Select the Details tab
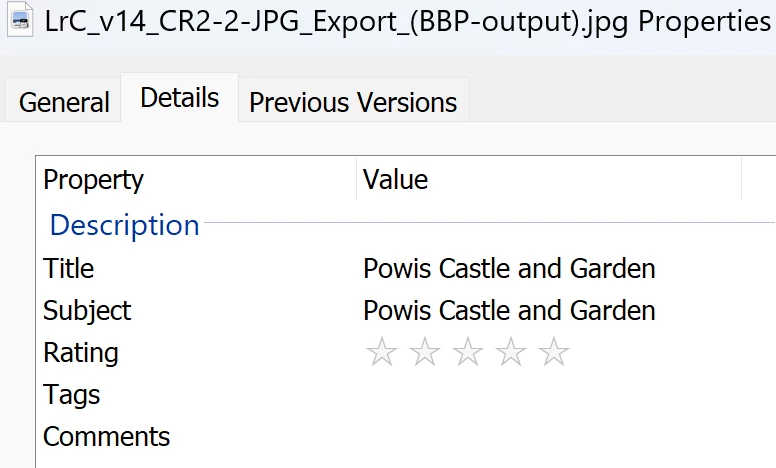The height and width of the screenshot is (468, 776). click(x=179, y=98)
